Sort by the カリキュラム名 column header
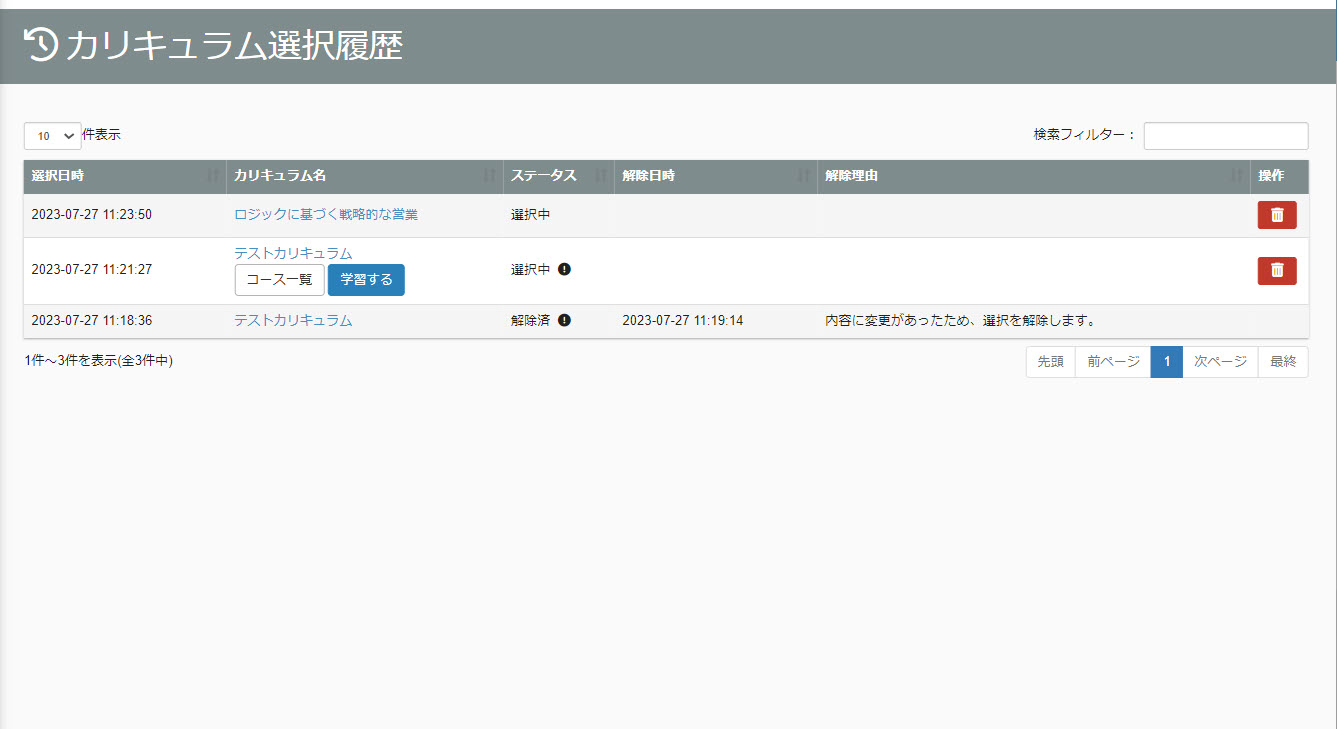This screenshot has height=729, width=1337. pyautogui.click(x=365, y=176)
